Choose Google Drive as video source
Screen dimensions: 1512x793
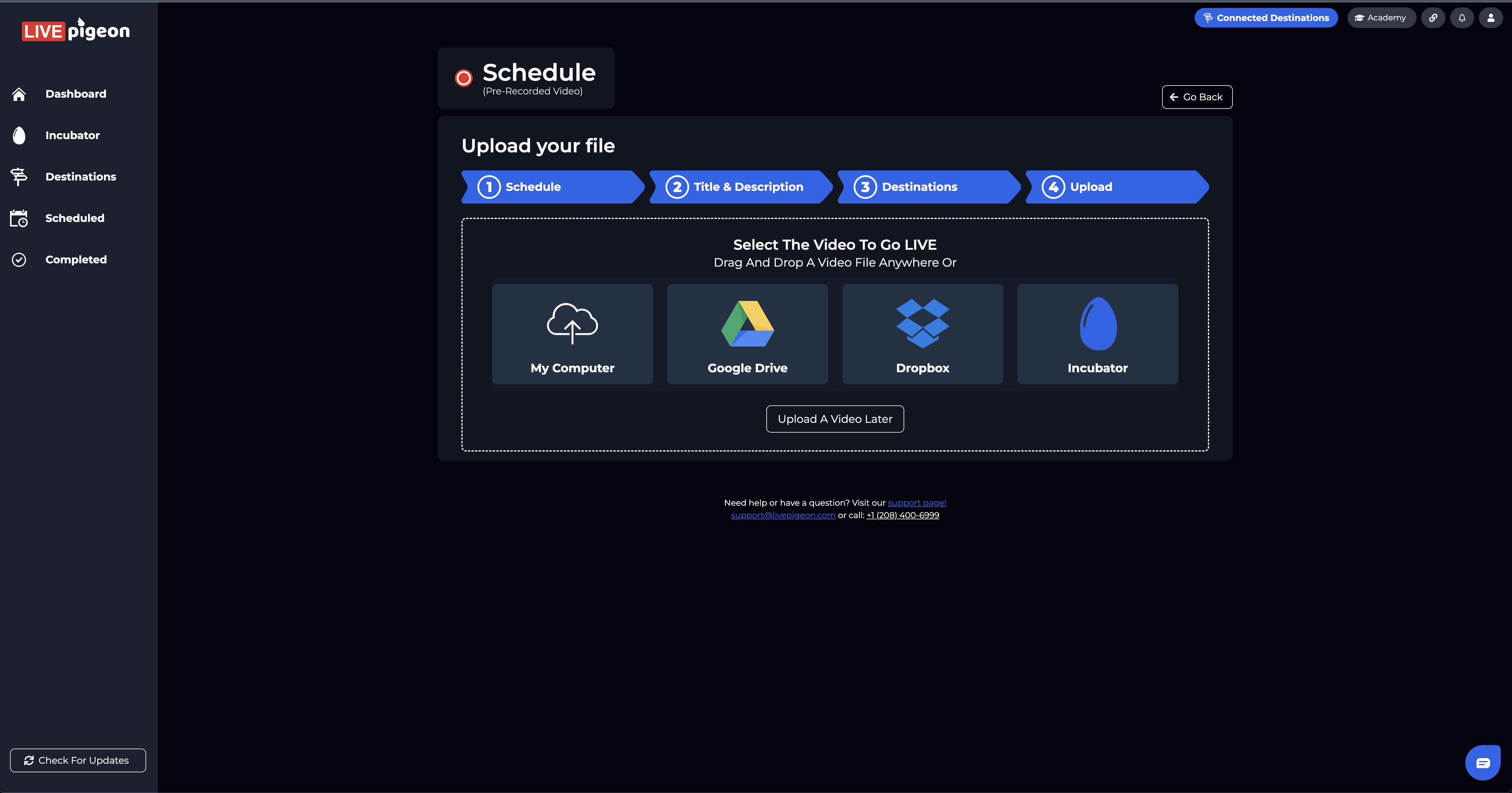[x=747, y=334]
